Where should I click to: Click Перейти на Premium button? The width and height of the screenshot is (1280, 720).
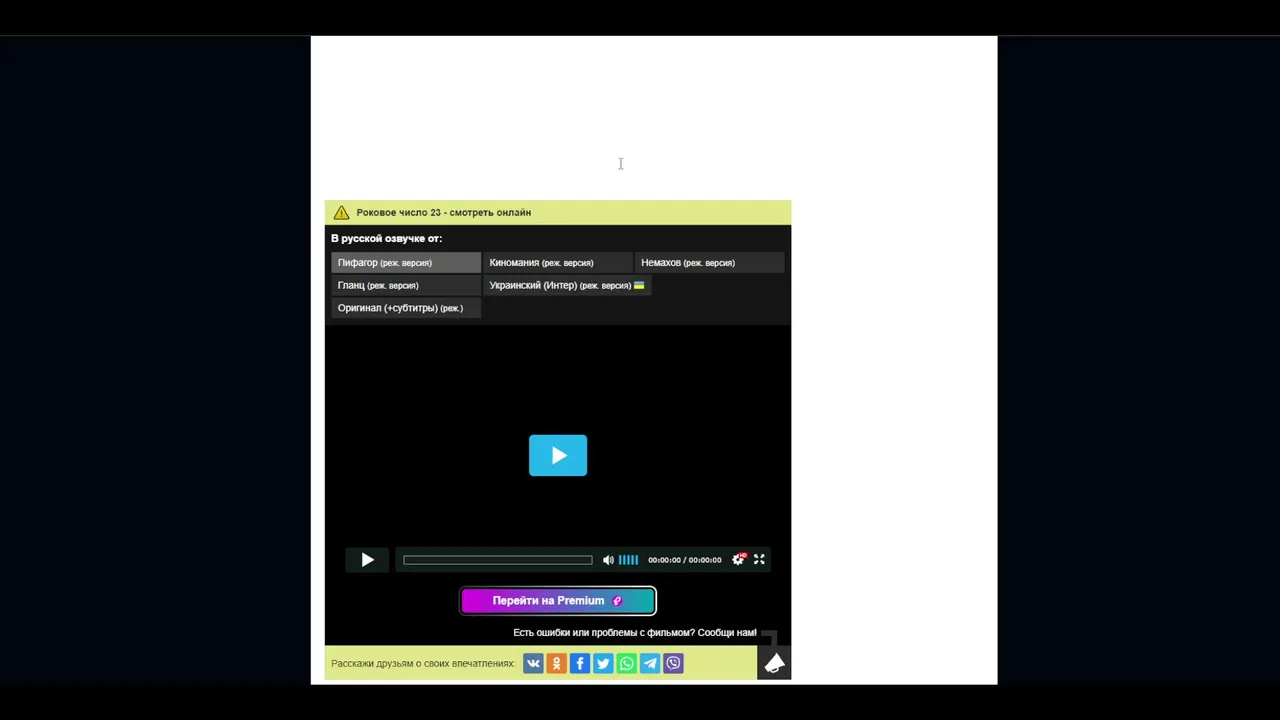click(x=558, y=601)
